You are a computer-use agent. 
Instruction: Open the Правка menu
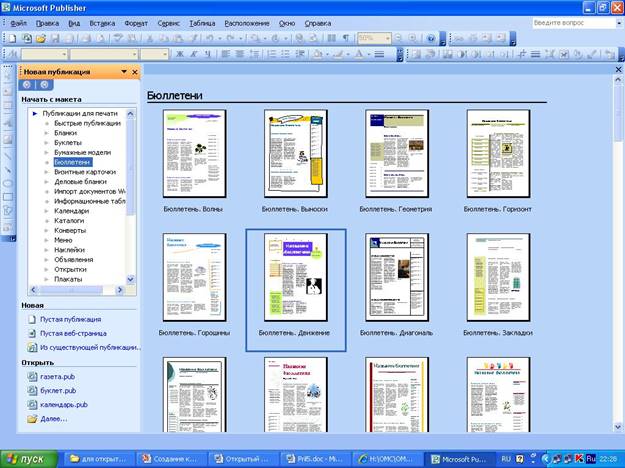click(x=47, y=23)
